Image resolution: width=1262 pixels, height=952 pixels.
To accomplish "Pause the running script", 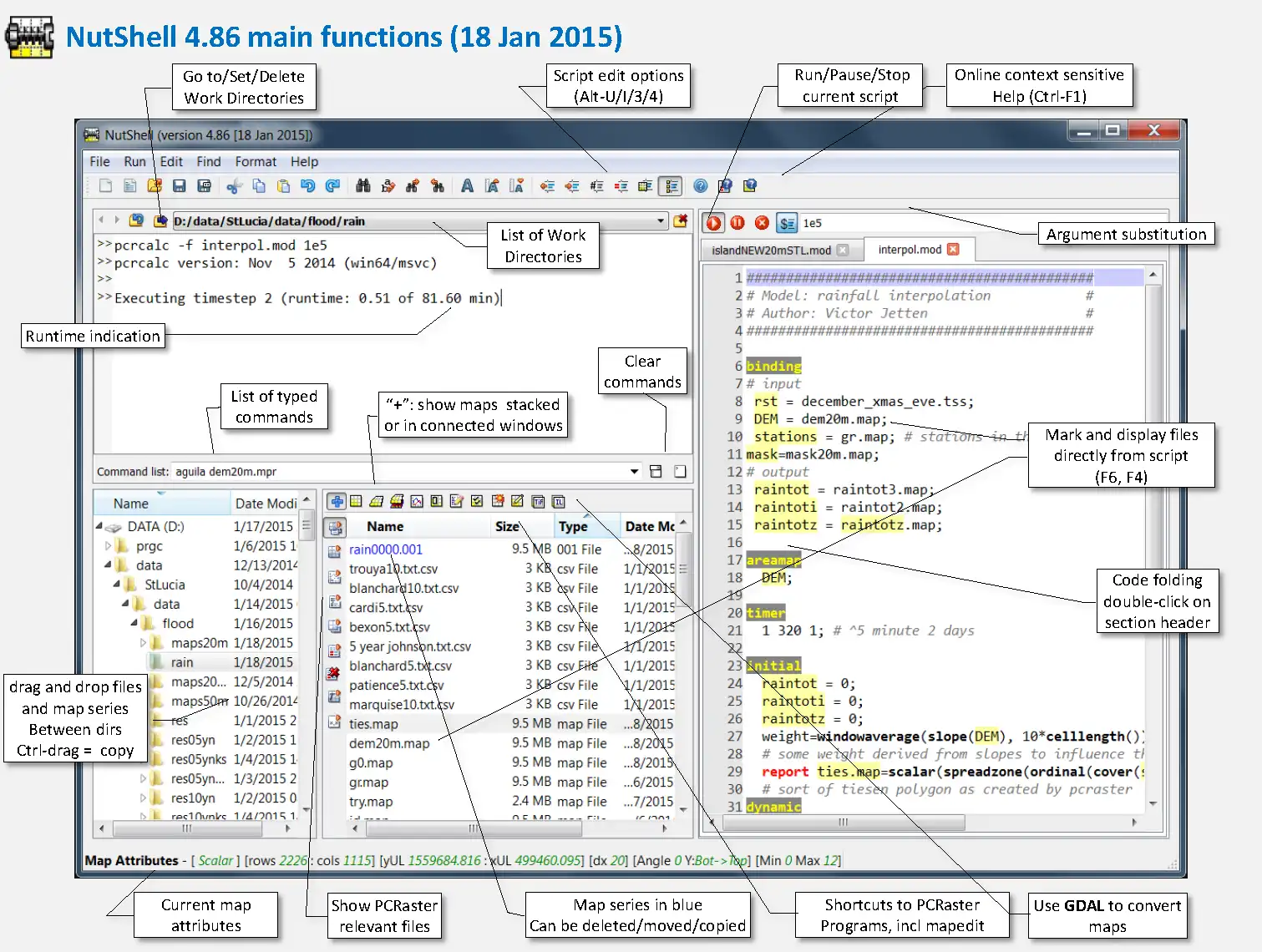I will click(737, 222).
